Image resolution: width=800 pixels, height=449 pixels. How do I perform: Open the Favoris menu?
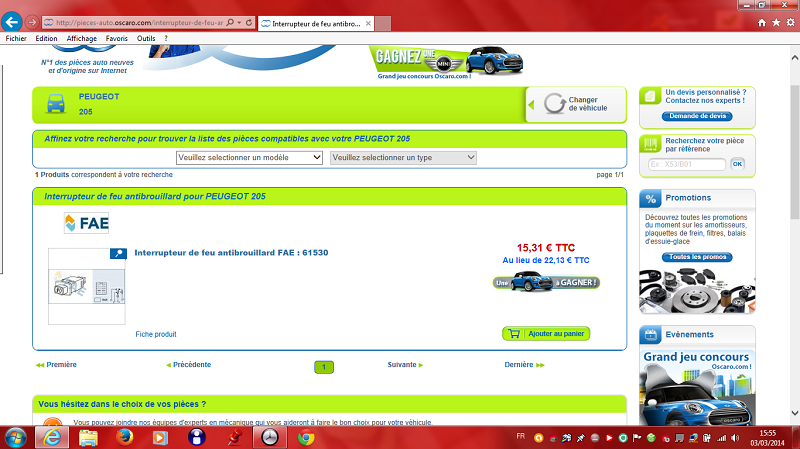tap(117, 38)
